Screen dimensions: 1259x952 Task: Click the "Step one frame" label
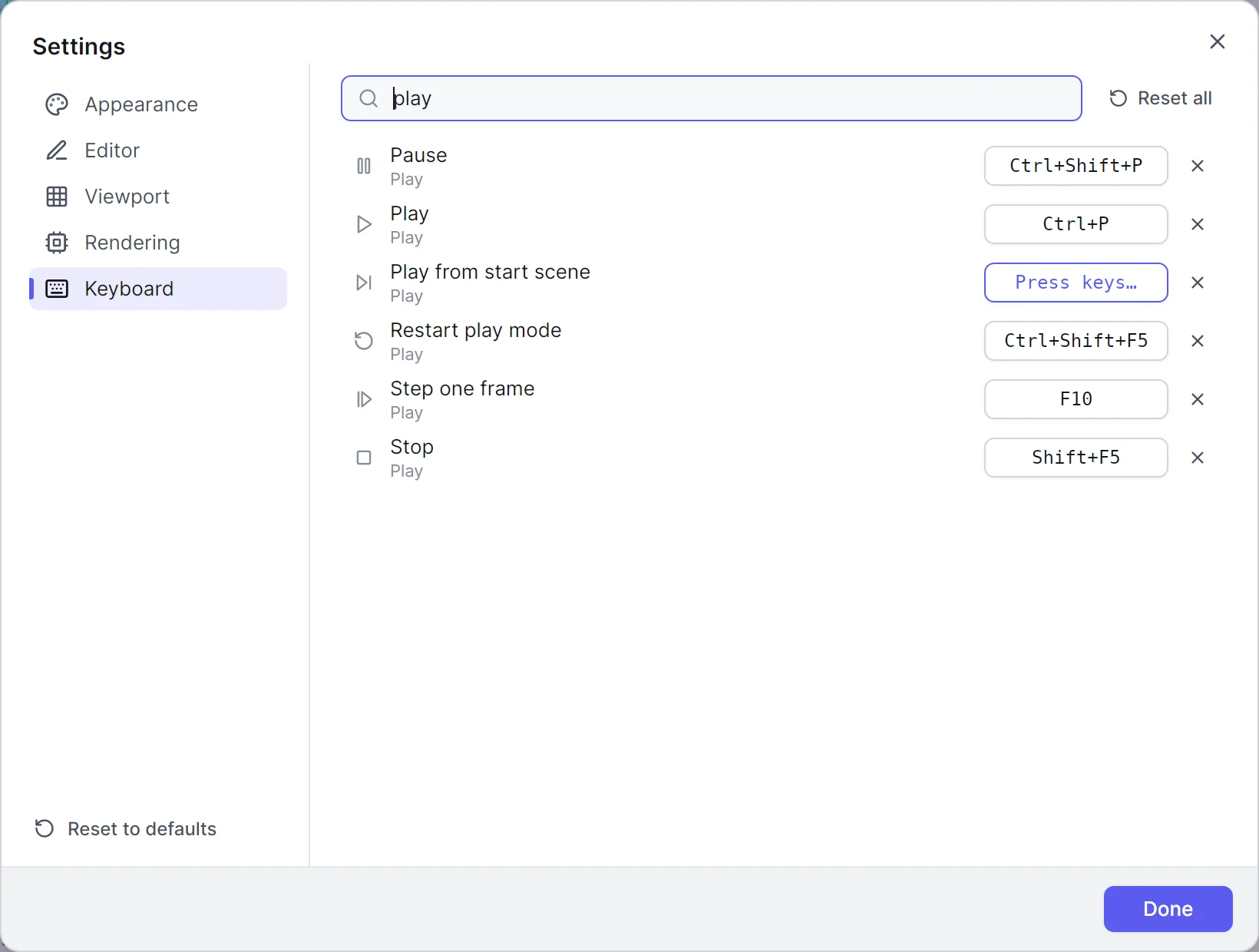[x=462, y=388]
